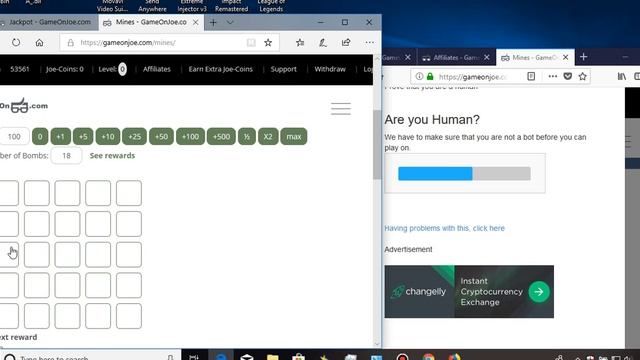Screen dimensions: 640x360
Task: Set bet to max
Action: click(293, 136)
